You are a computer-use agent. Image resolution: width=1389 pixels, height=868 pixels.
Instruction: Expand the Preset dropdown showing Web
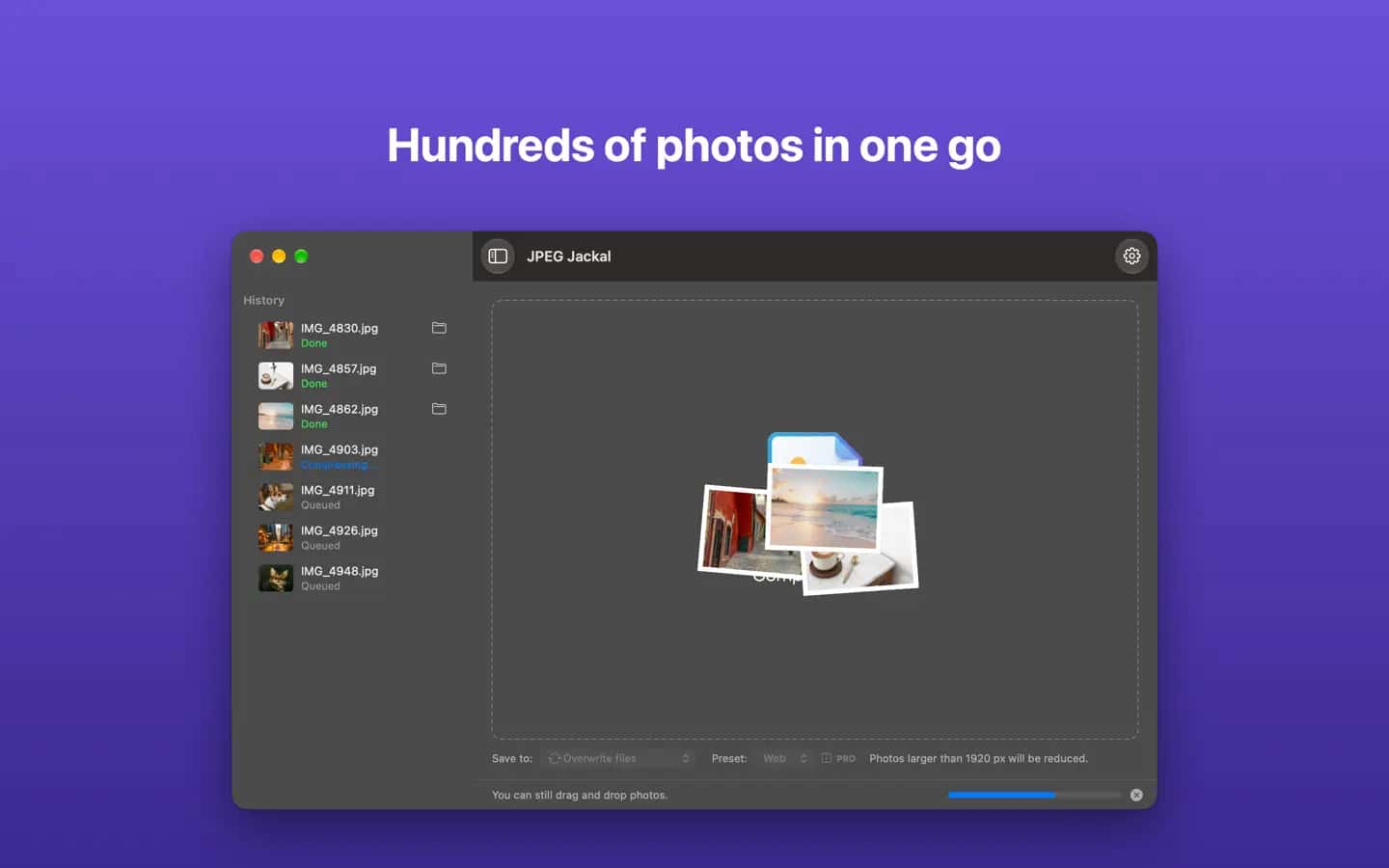(x=784, y=759)
